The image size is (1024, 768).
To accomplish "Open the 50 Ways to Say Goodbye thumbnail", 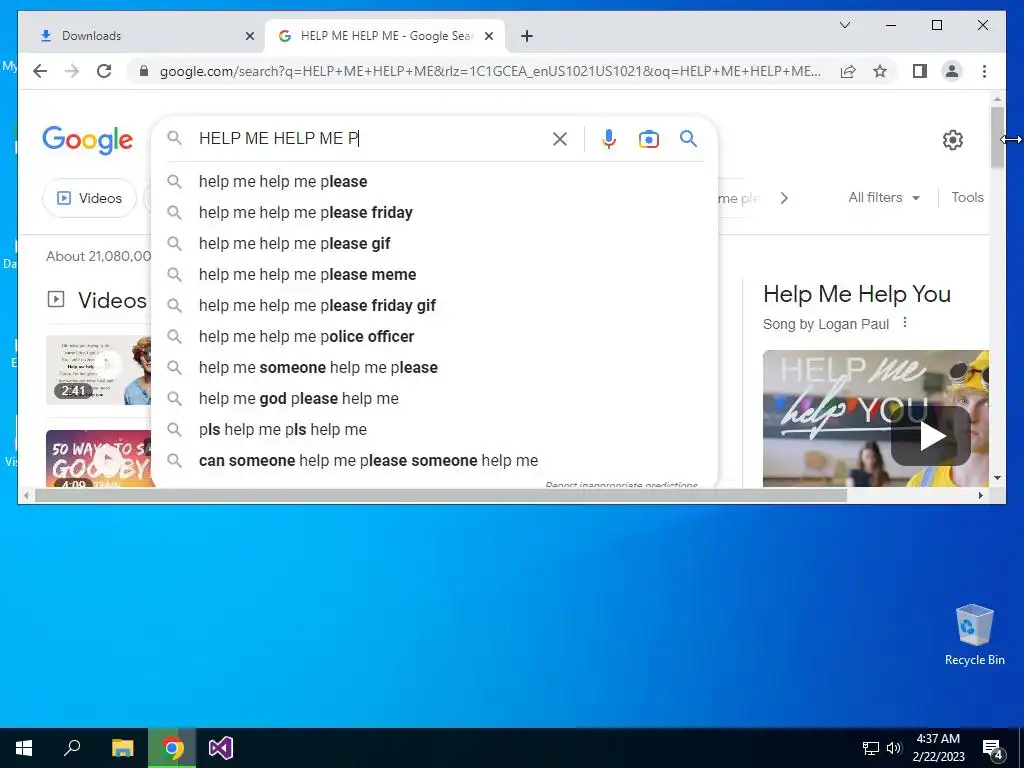I will coord(98,458).
